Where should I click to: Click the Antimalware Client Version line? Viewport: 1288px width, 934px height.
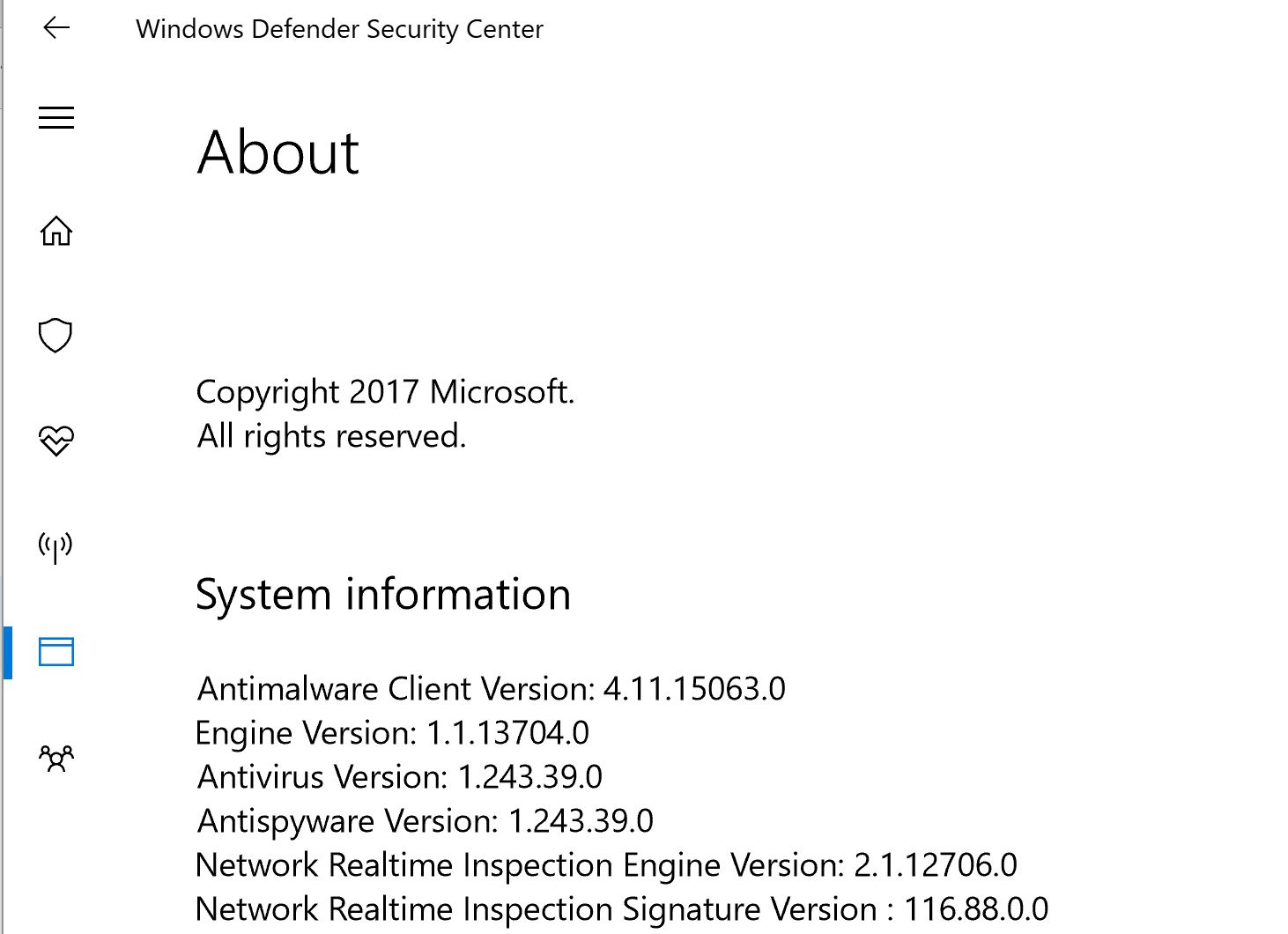click(490, 689)
